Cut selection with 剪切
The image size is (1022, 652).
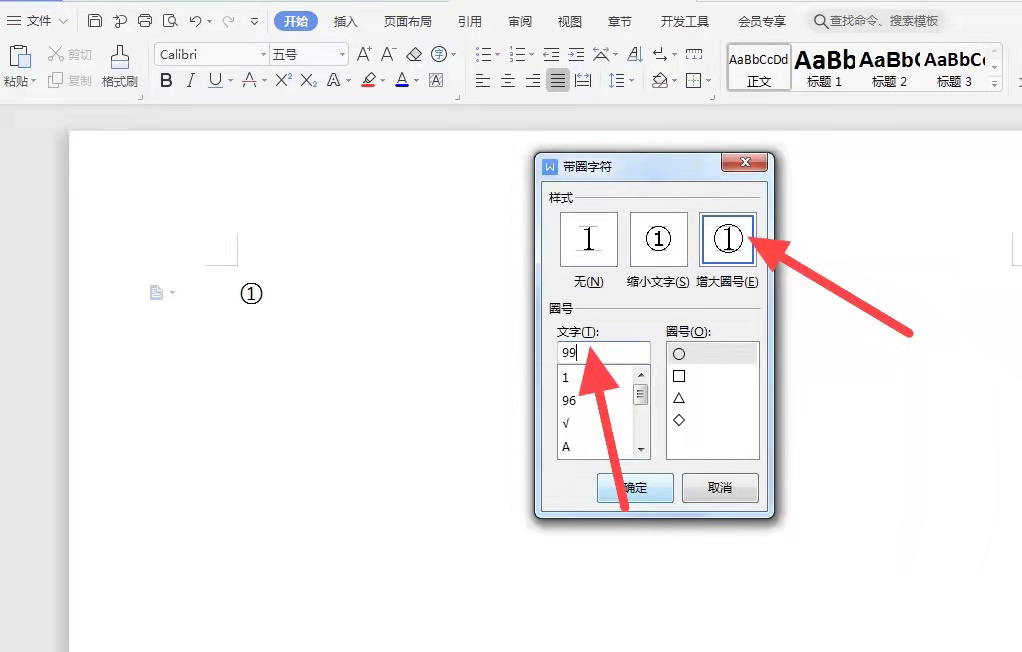coord(70,55)
